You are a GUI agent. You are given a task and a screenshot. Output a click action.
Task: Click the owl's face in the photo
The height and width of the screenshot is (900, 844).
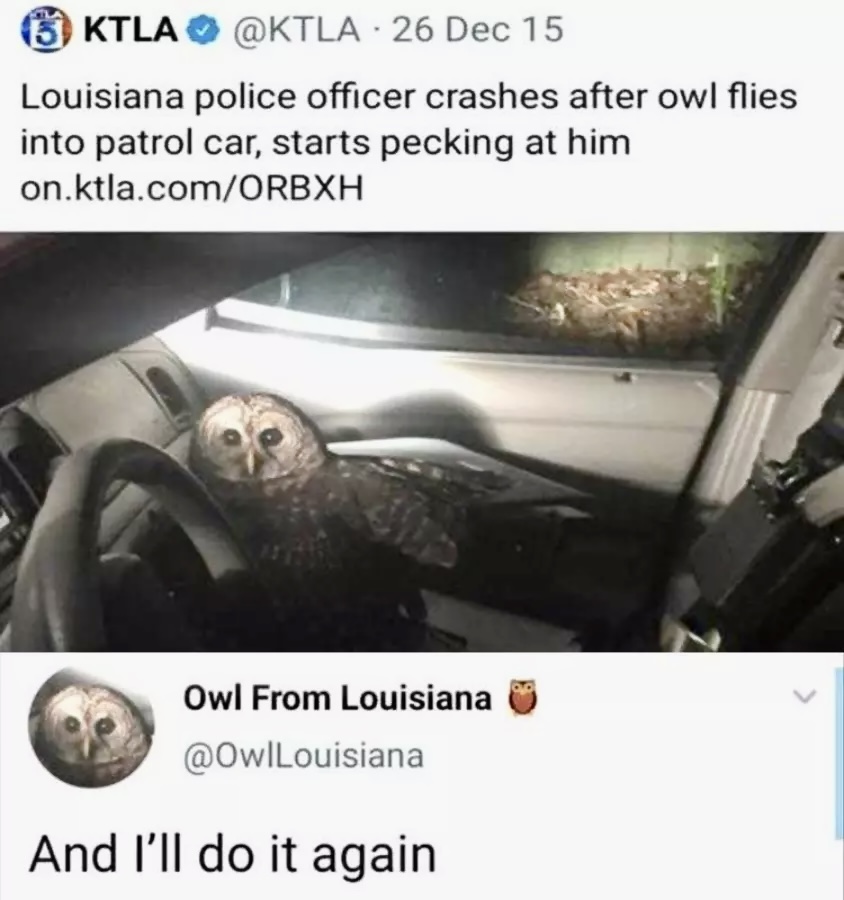[x=255, y=438]
